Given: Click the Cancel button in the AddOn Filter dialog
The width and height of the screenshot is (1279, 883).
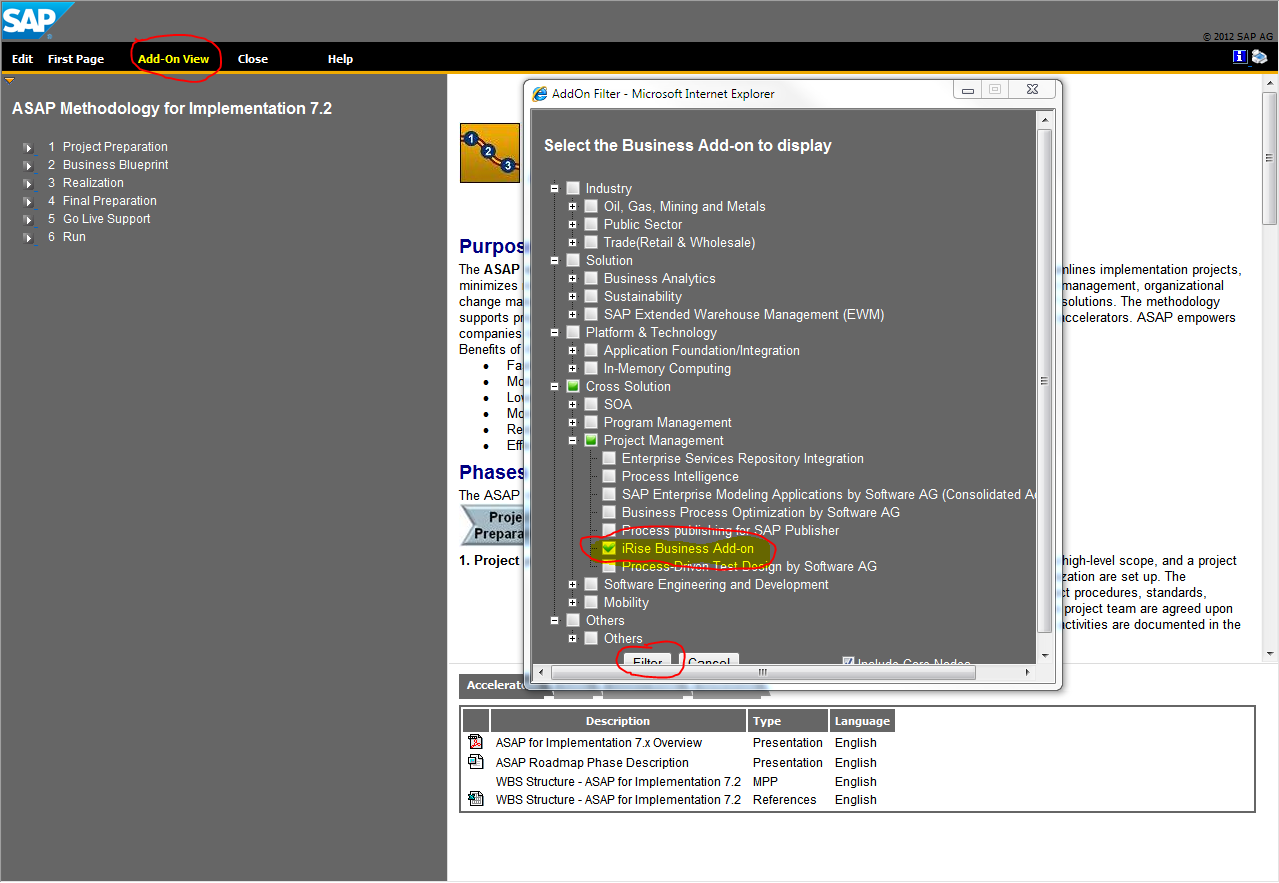Looking at the screenshot, I should tap(710, 662).
